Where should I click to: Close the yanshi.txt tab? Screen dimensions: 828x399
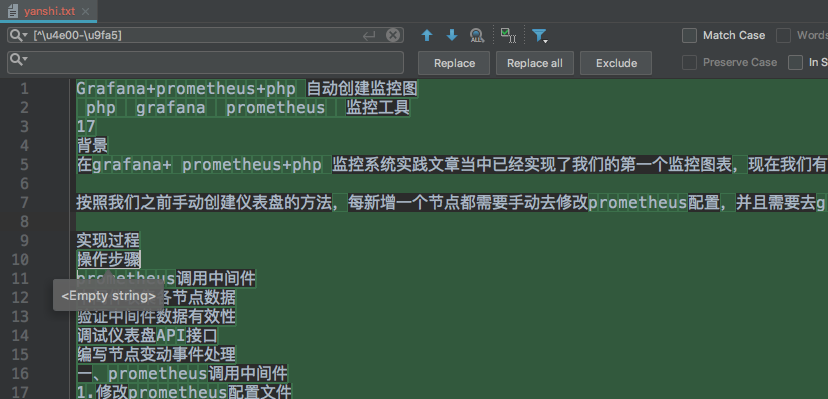pos(86,11)
